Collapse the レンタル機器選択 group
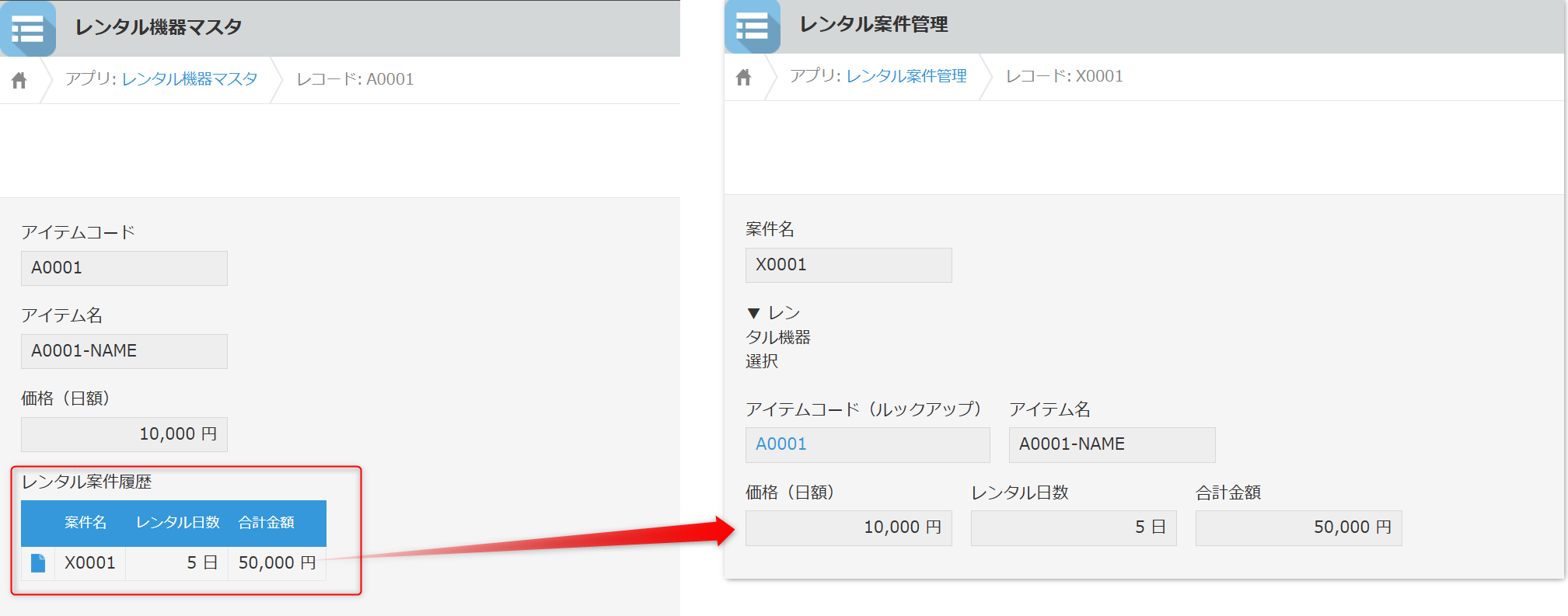The image size is (1568, 616). (x=753, y=313)
